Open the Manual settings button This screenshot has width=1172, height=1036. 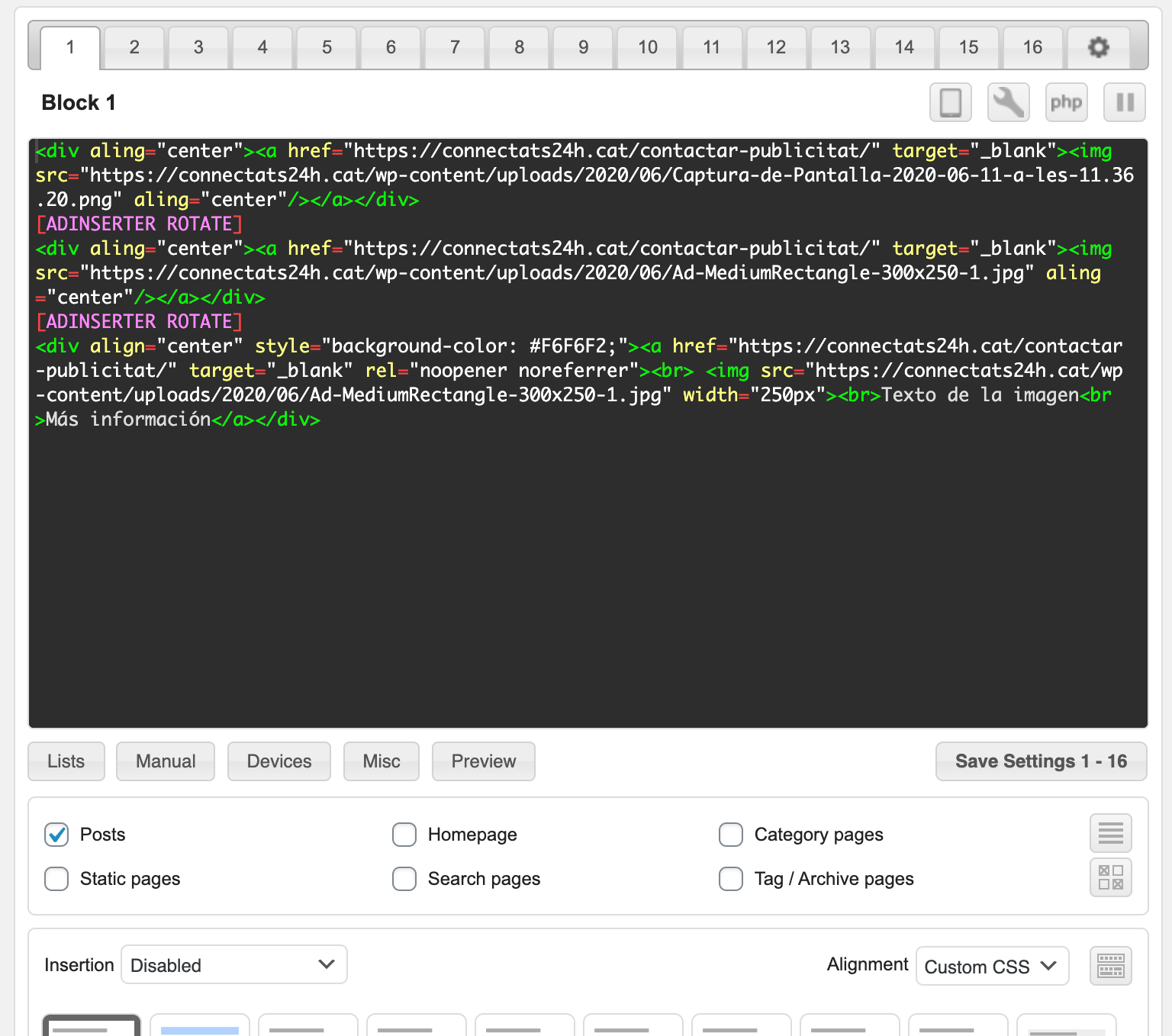point(166,761)
